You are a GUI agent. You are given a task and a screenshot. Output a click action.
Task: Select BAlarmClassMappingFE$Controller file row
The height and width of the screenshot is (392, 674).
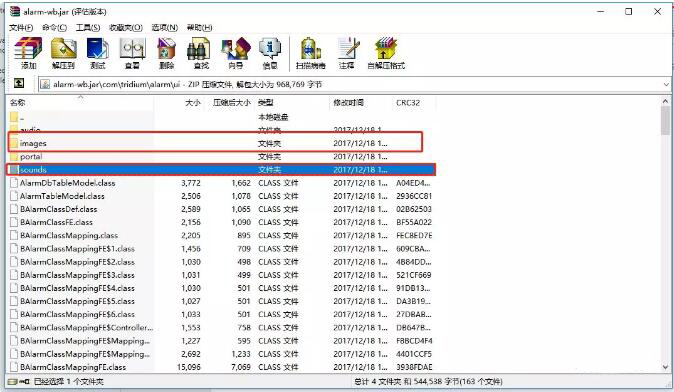click(221, 328)
